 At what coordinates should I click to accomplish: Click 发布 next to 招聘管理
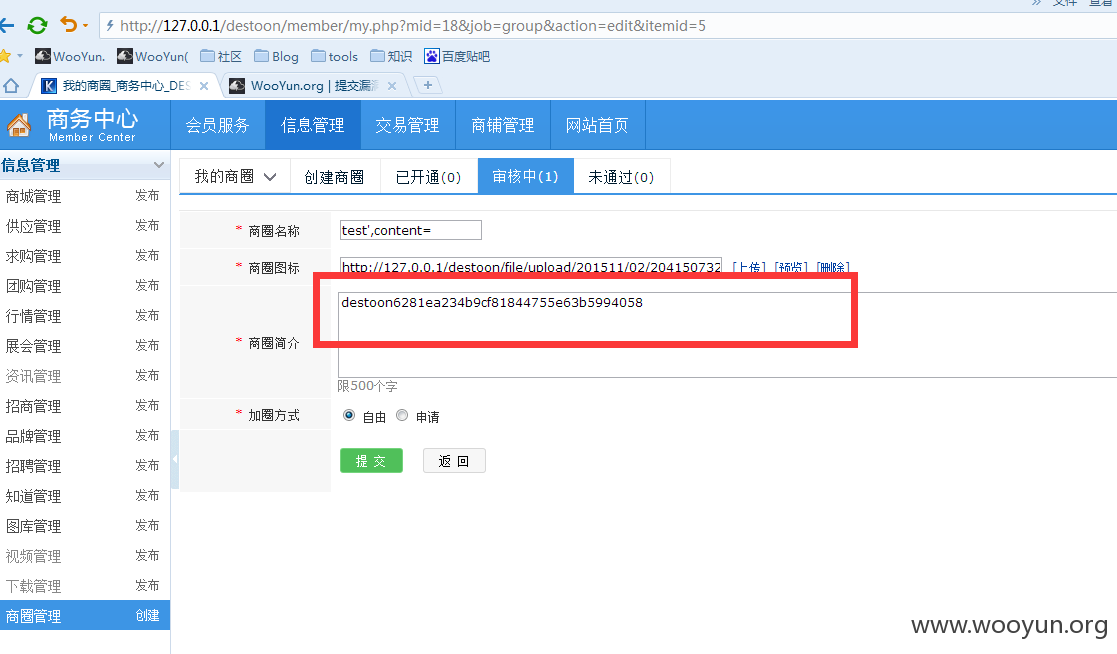(147, 465)
